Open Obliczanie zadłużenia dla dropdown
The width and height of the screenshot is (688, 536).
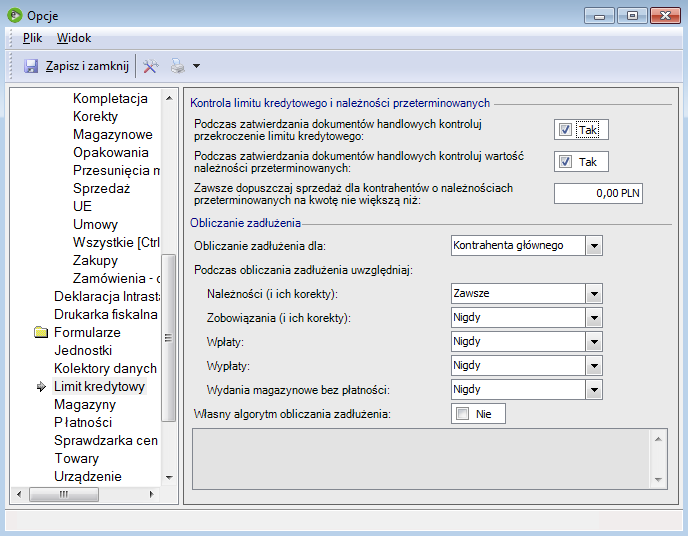pyautogui.click(x=594, y=246)
